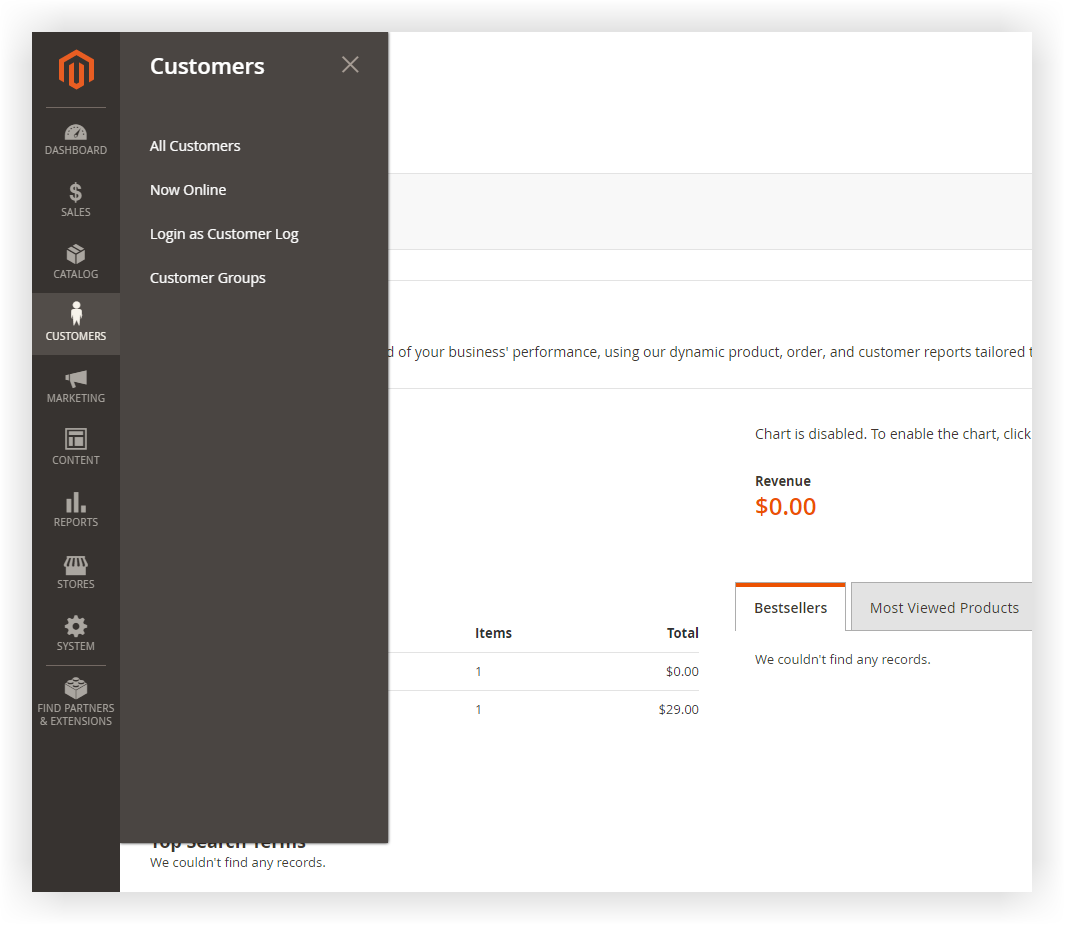Select Now Online menu entry

(x=188, y=190)
